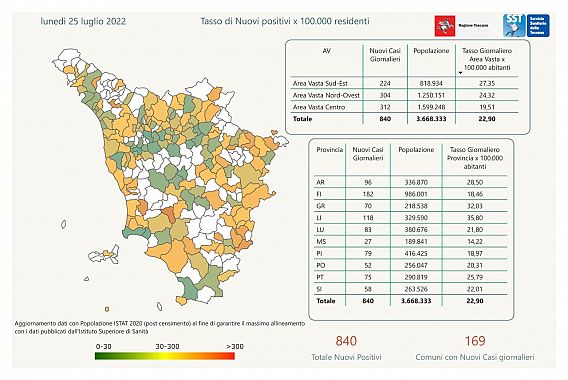Select the 'MS' province row

411,242
